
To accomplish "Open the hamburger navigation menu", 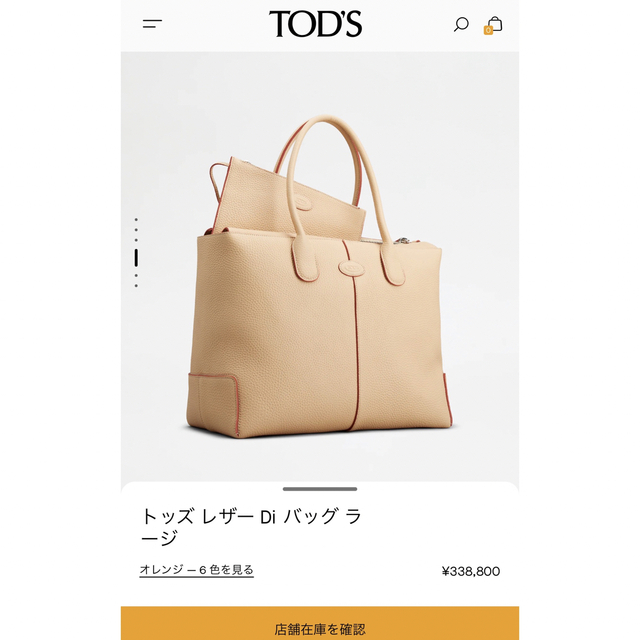I will [152, 24].
